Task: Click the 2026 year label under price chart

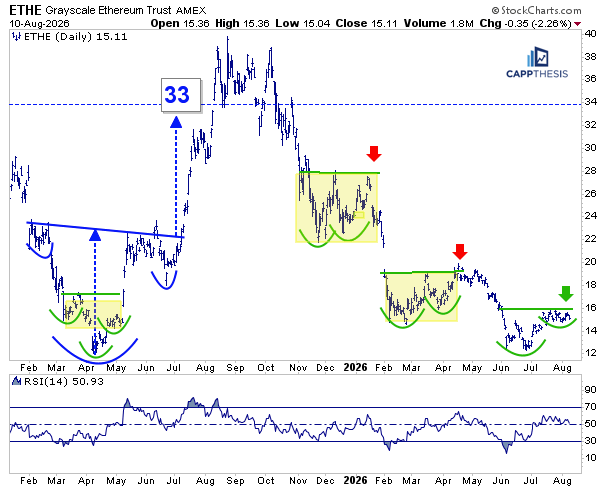Action: (356, 368)
